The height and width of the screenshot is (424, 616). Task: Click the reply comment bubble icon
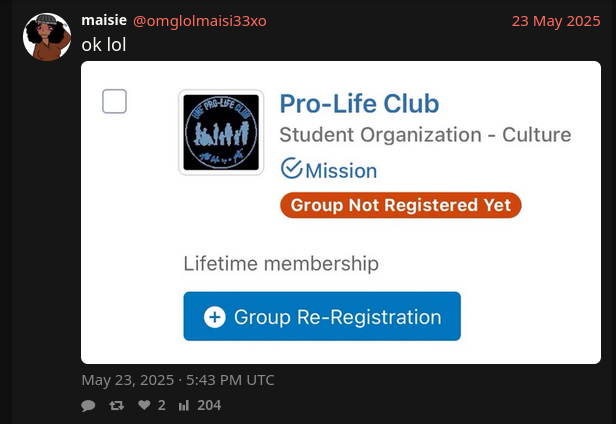click(x=88, y=405)
